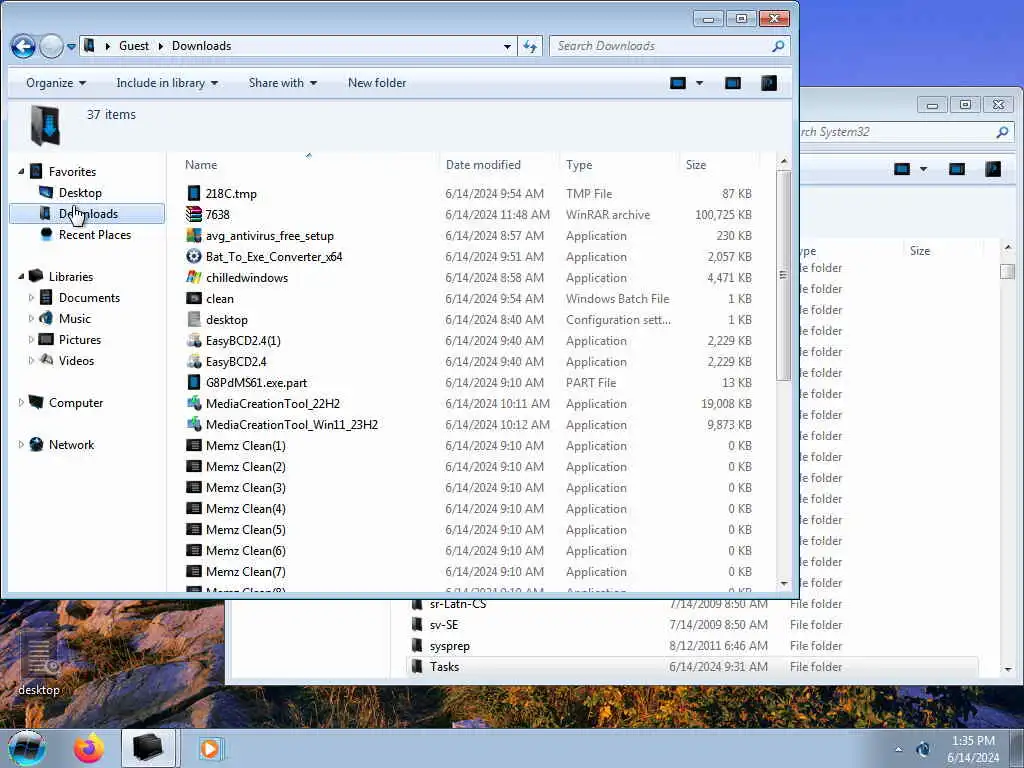
Task: Open the address bar history dropdown arrow
Action: coord(507,46)
